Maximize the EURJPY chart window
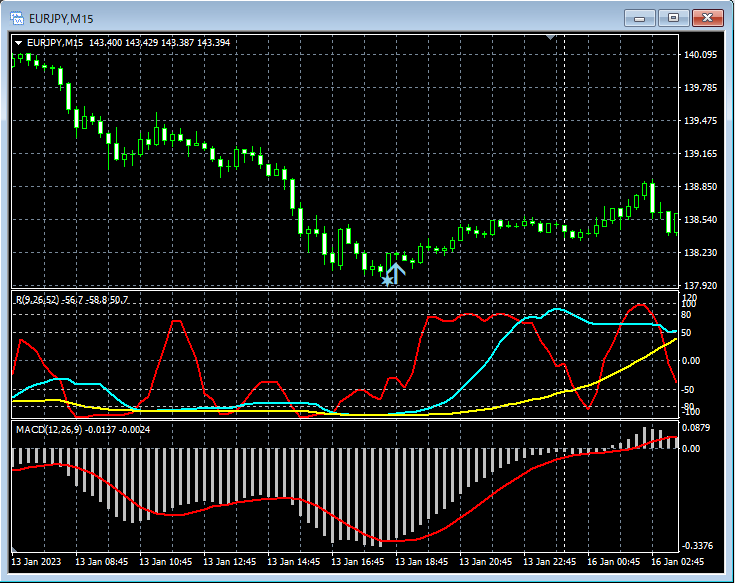Viewport: 736px width, 583px height. coord(673,17)
